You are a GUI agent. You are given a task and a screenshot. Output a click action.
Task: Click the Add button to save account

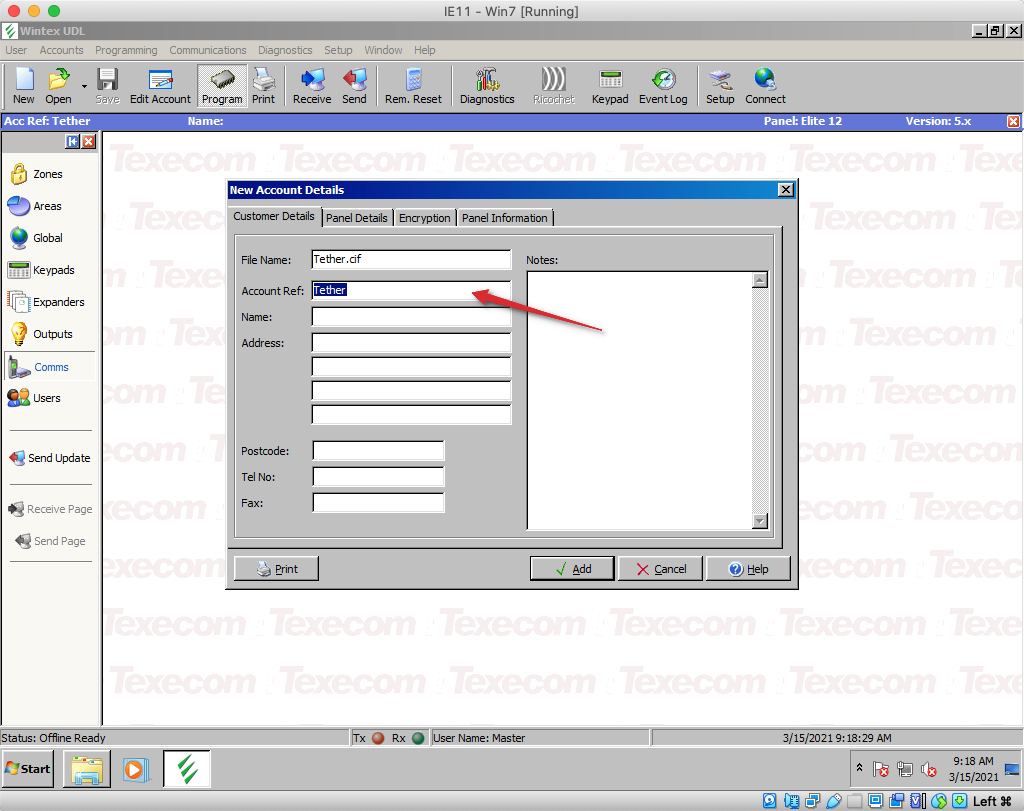pyautogui.click(x=572, y=568)
